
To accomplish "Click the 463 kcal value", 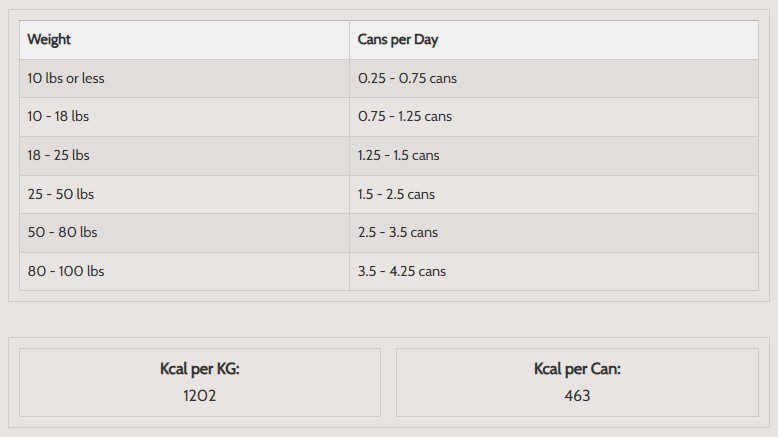I will 577,395.
